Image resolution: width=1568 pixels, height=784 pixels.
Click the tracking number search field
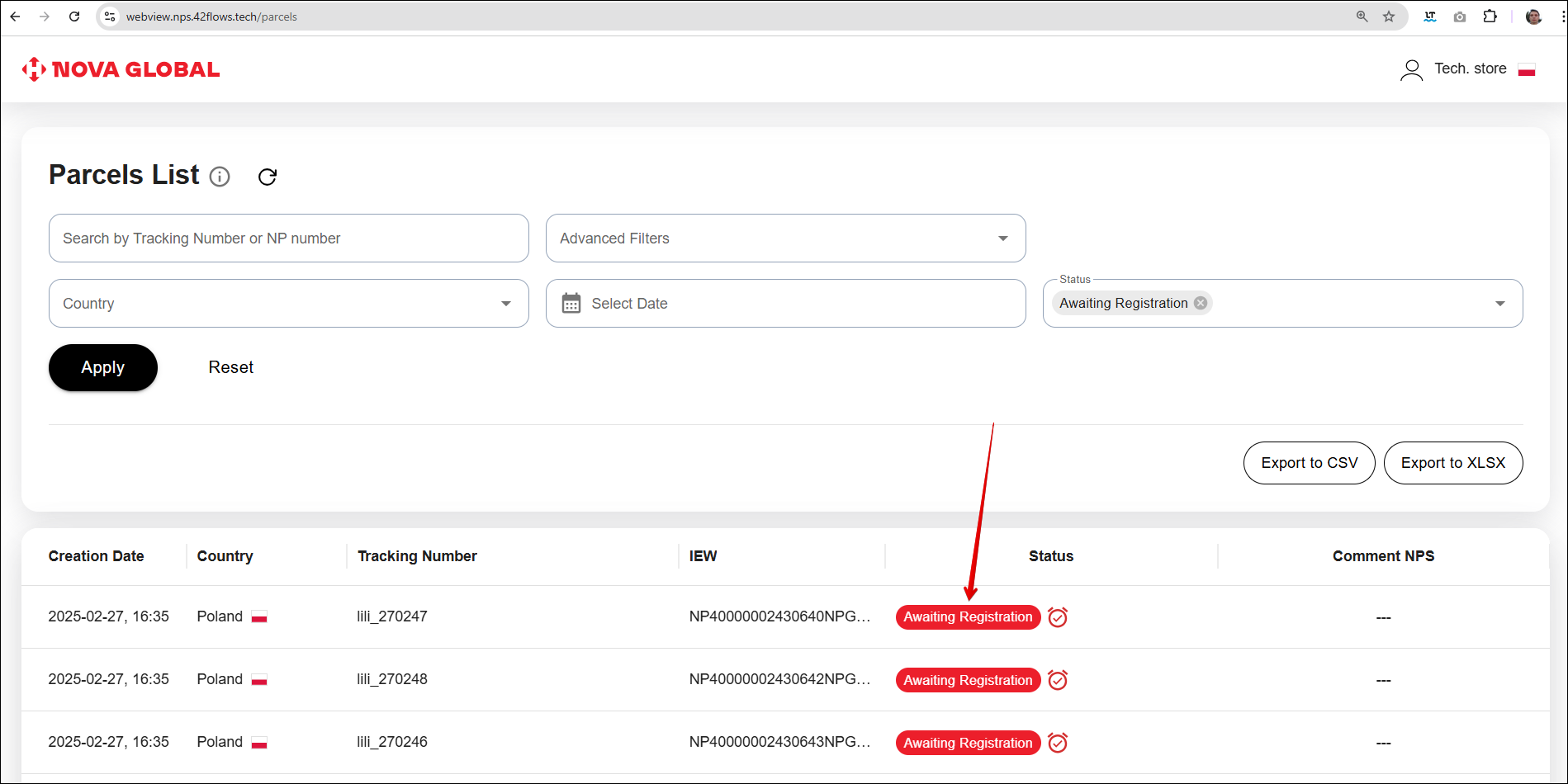click(x=288, y=239)
